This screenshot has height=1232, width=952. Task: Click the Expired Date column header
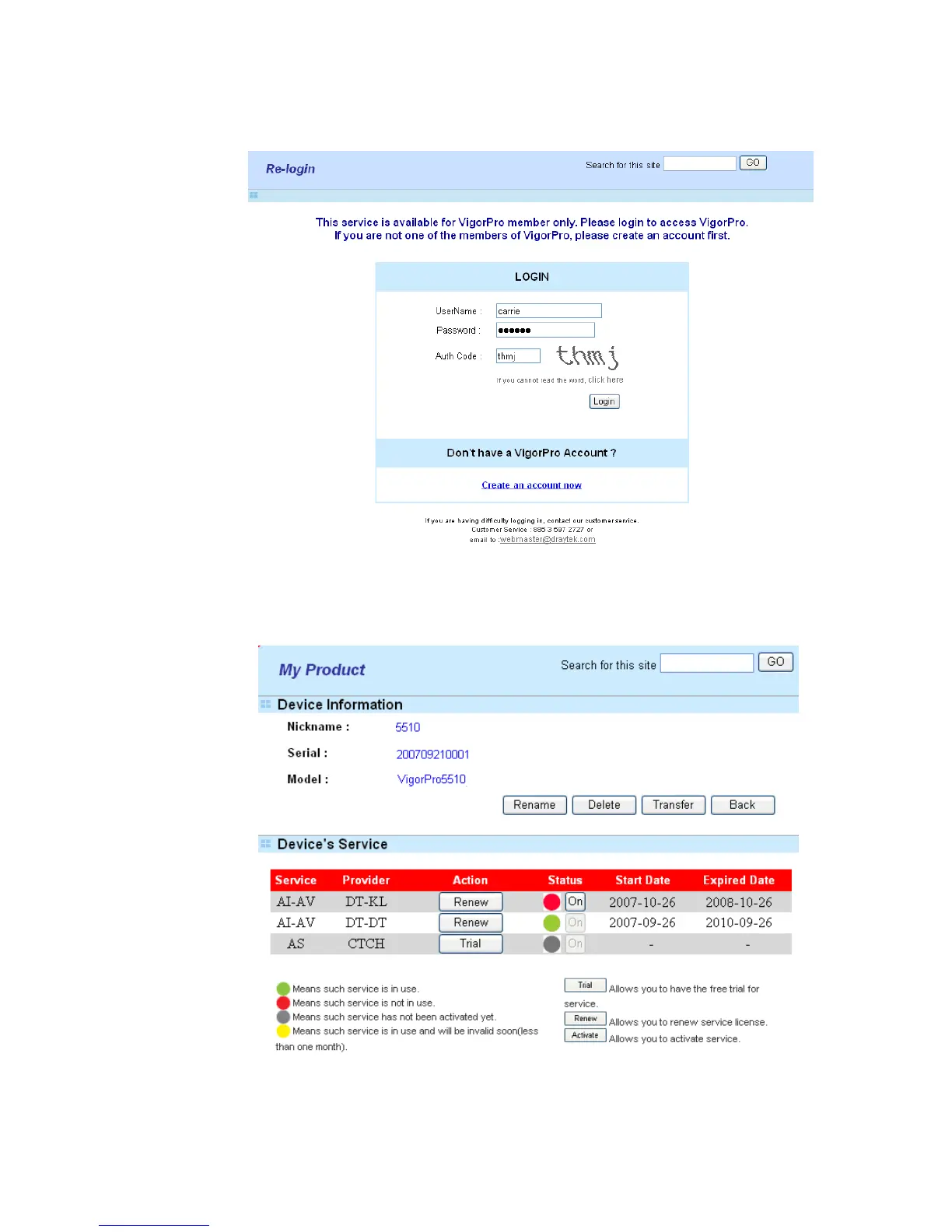coord(739,880)
